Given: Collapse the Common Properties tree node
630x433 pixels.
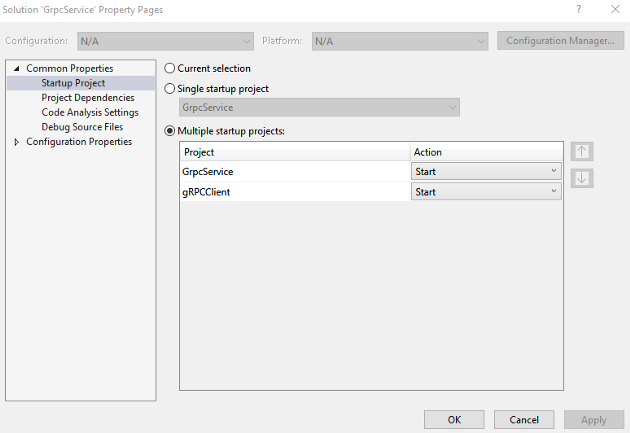Looking at the screenshot, I should click(x=16, y=68).
